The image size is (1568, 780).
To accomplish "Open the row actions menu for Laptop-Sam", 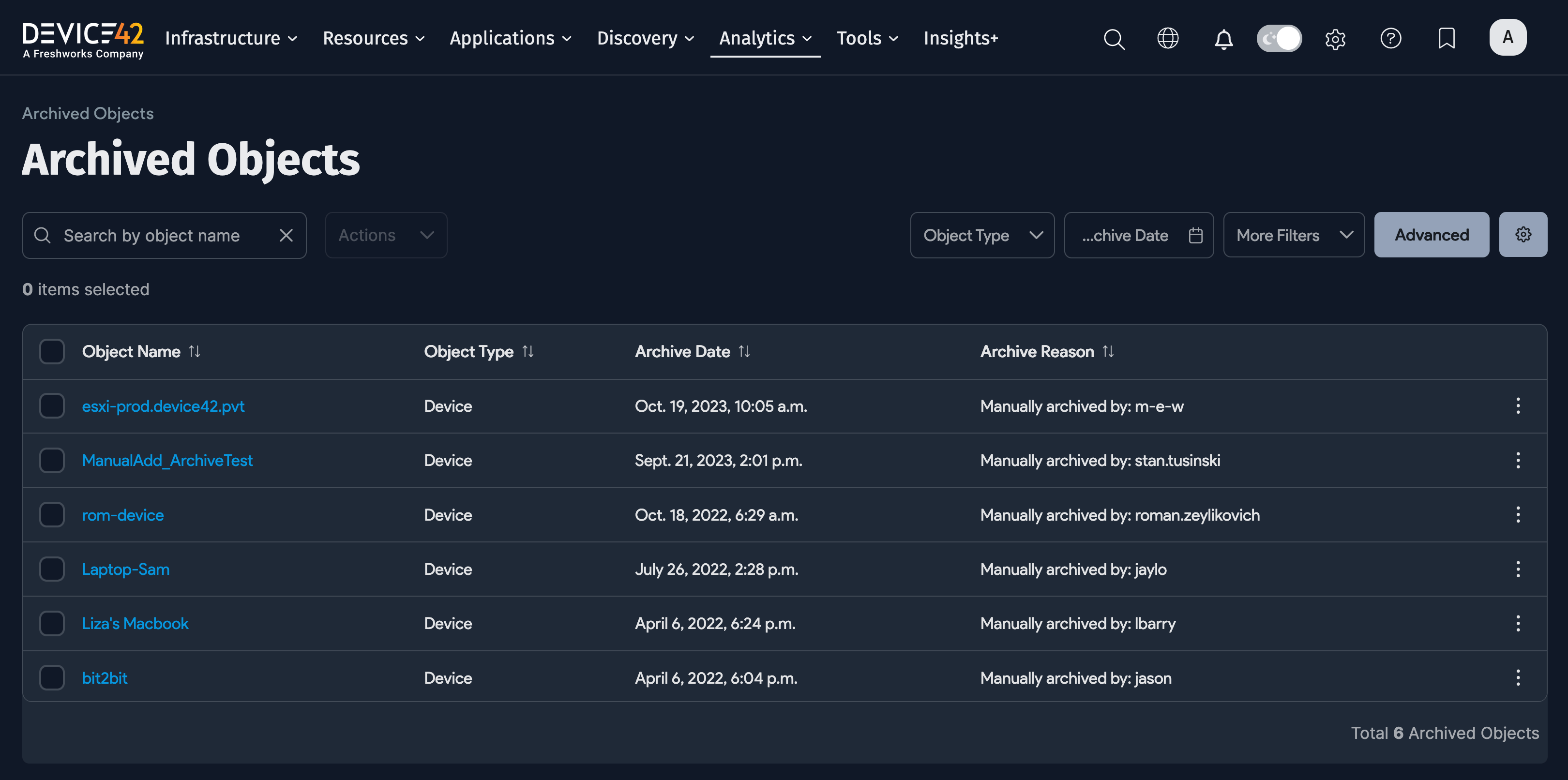I will pos(1518,569).
